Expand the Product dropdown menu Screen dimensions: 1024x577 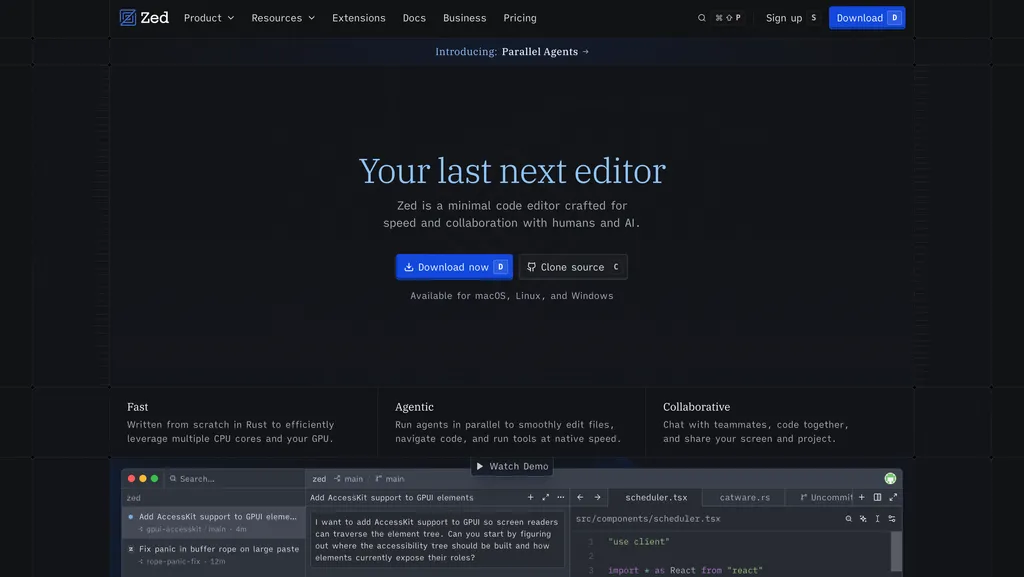209,18
